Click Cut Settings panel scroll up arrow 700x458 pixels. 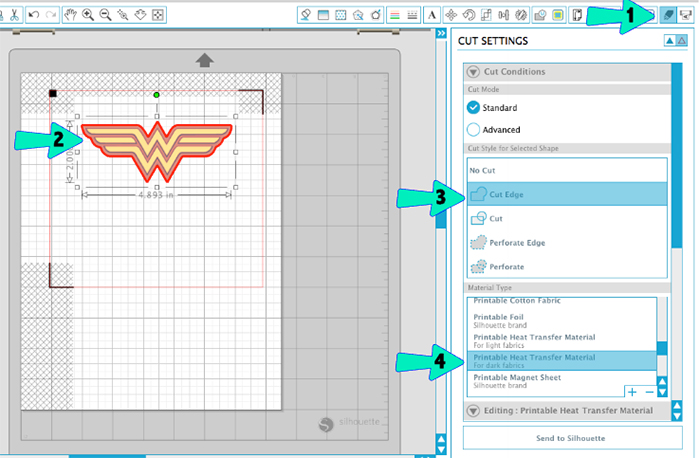[x=677, y=406]
